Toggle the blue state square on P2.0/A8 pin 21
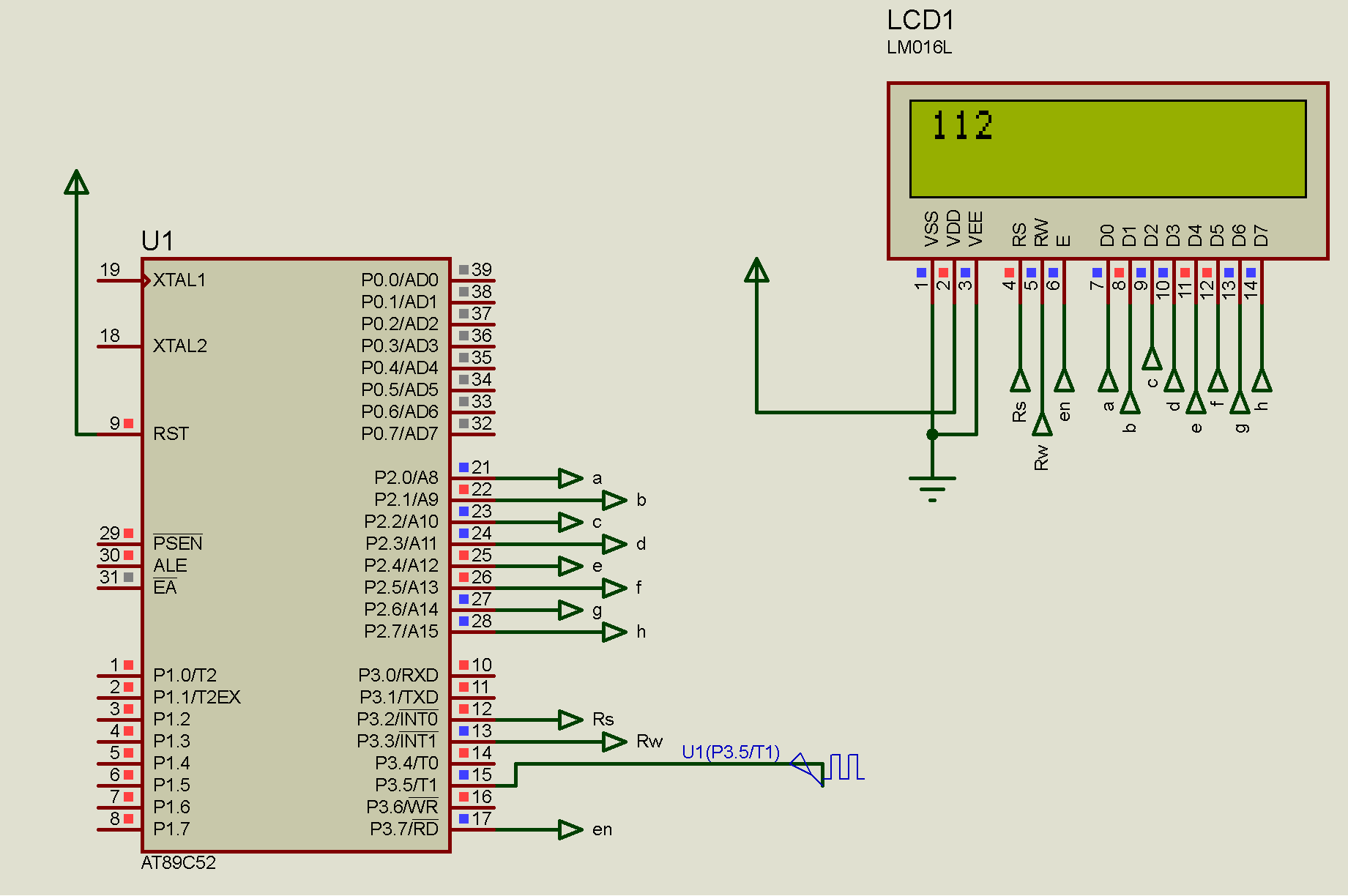Screen dimensions: 1348x896 click(462, 466)
